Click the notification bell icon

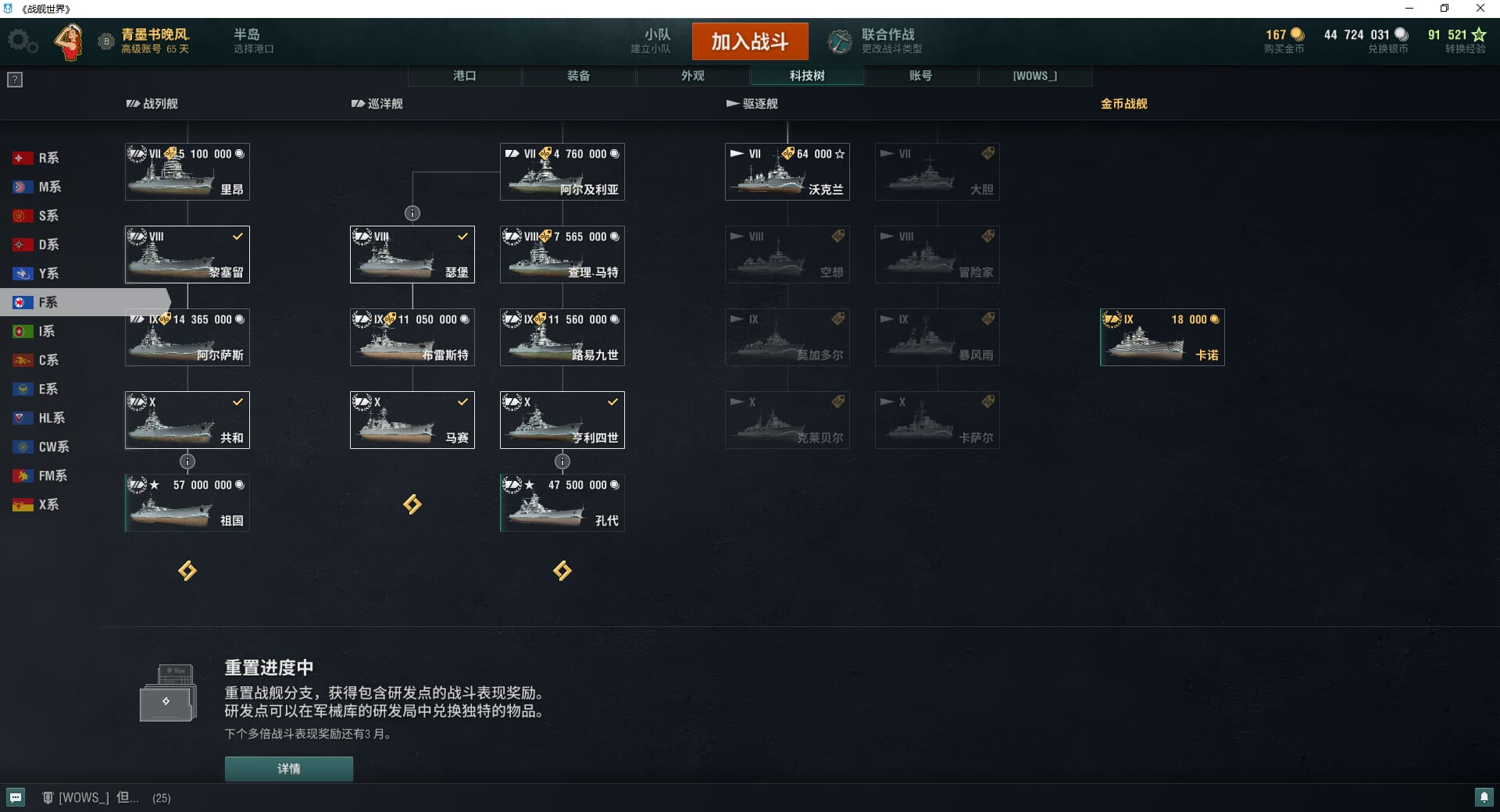click(x=1484, y=797)
